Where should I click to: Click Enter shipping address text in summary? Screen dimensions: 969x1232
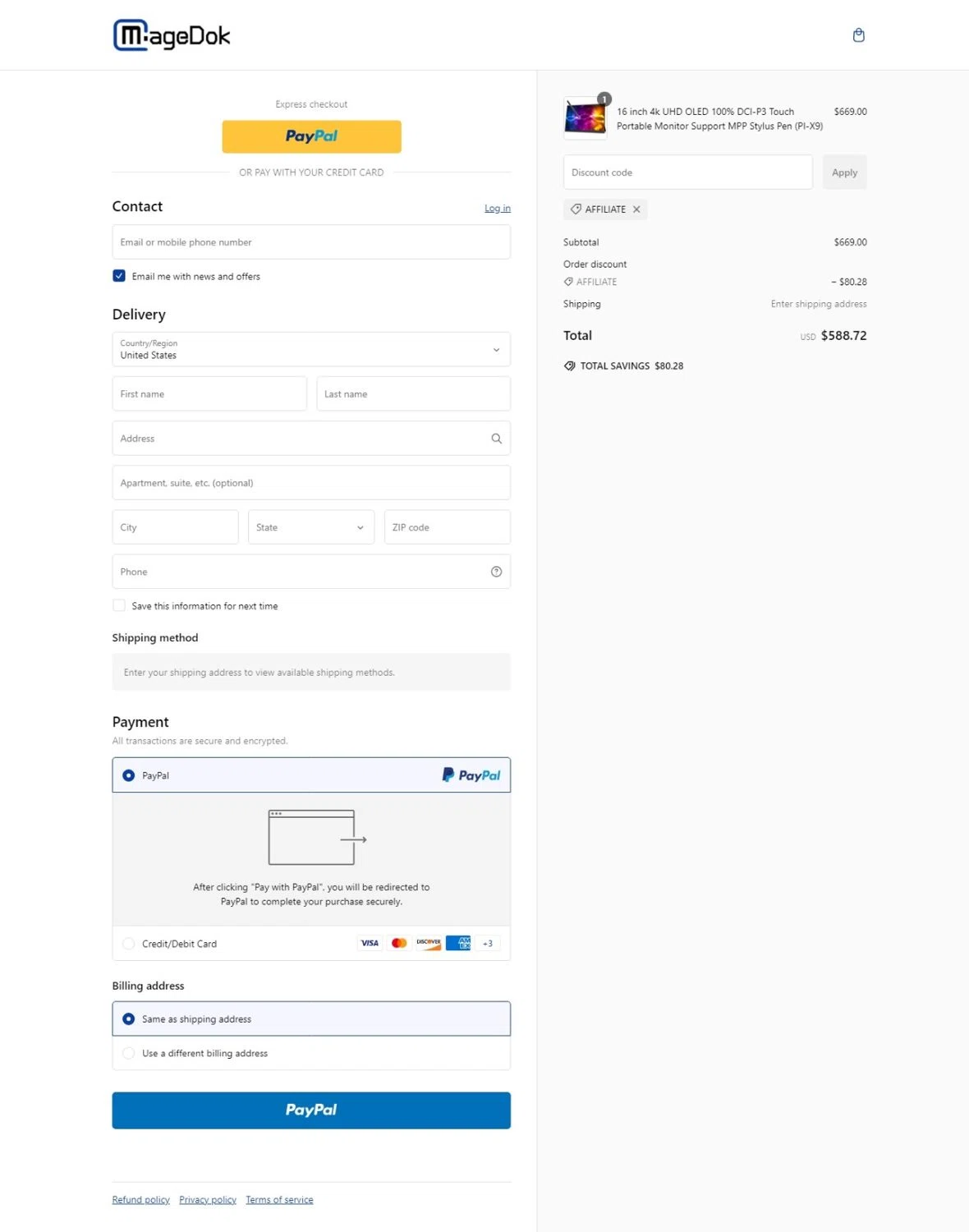(x=819, y=304)
